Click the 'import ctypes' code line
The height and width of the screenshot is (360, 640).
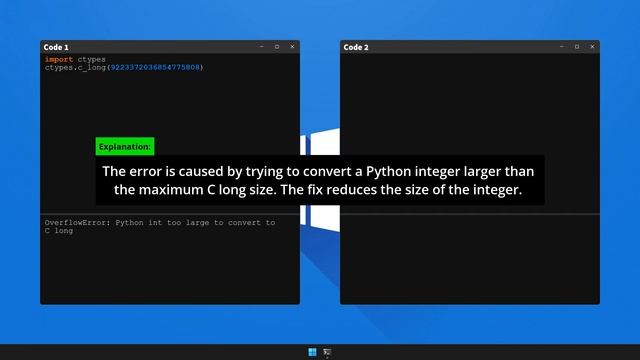(x=75, y=60)
